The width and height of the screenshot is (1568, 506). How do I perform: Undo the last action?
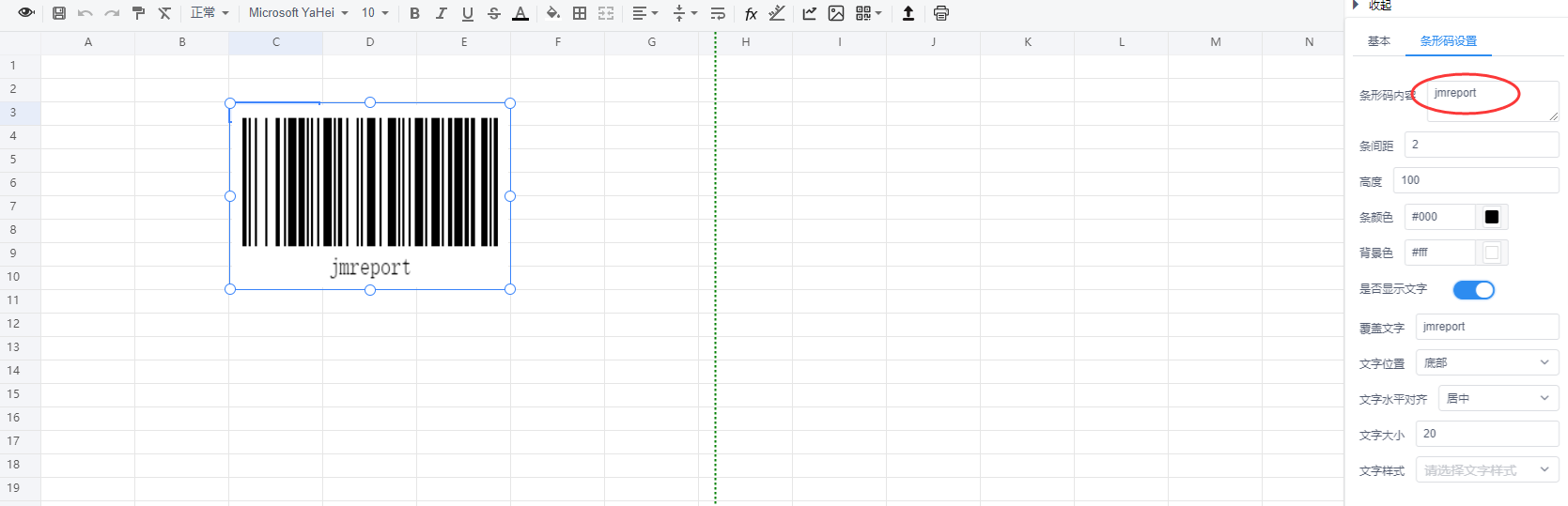85,13
